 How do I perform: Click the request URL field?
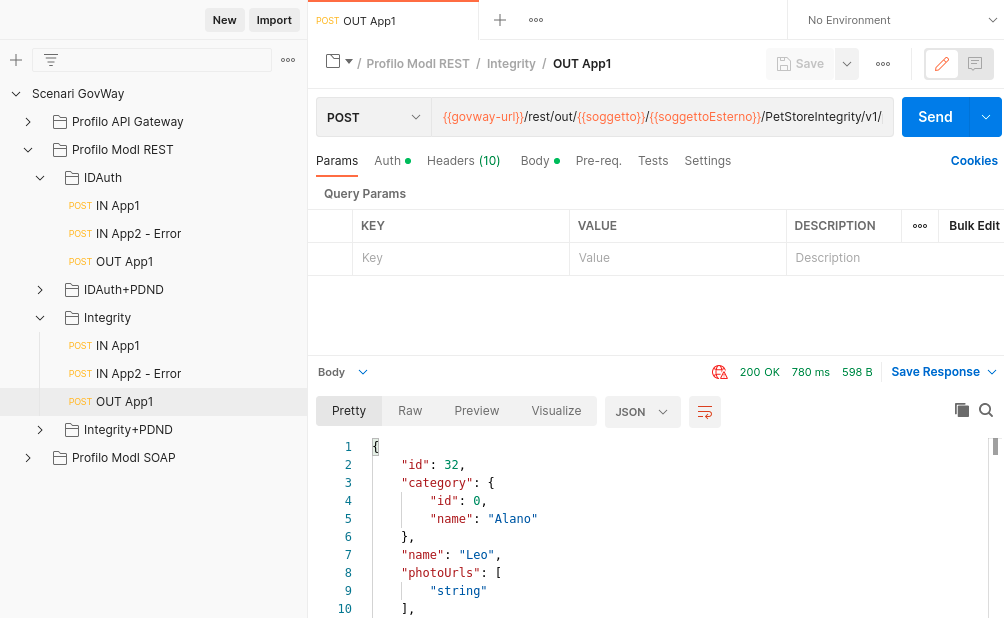point(662,117)
